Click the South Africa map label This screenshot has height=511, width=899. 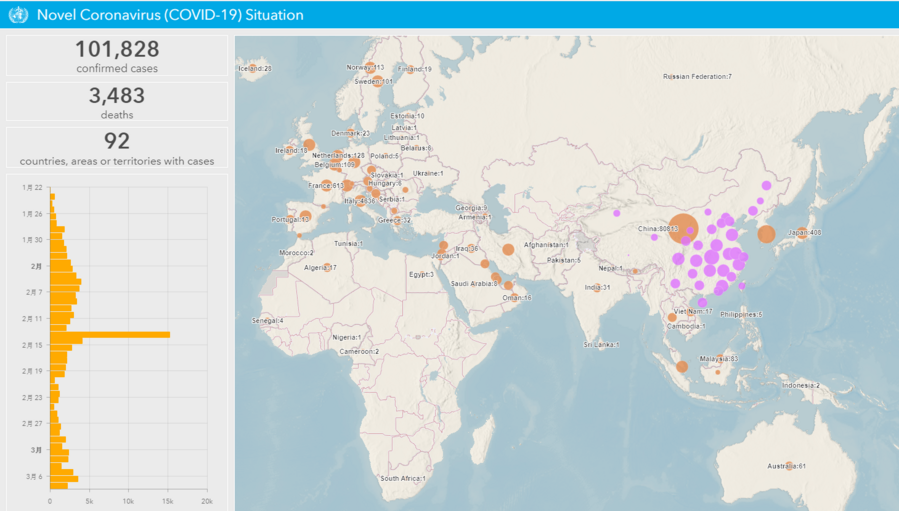402,479
